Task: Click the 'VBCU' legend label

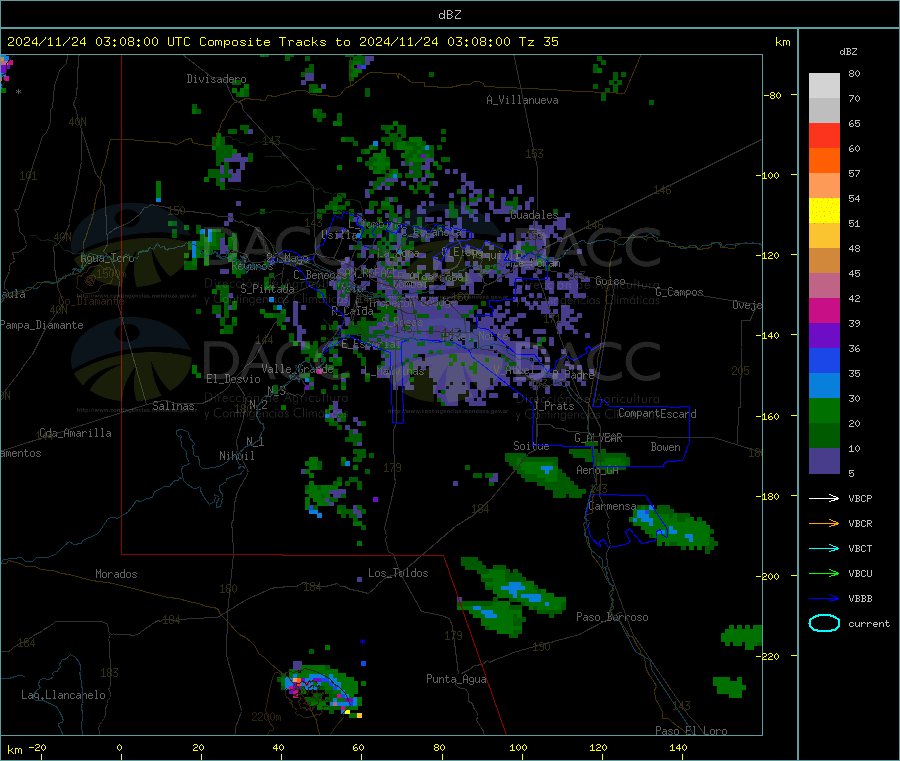Action: [x=860, y=573]
